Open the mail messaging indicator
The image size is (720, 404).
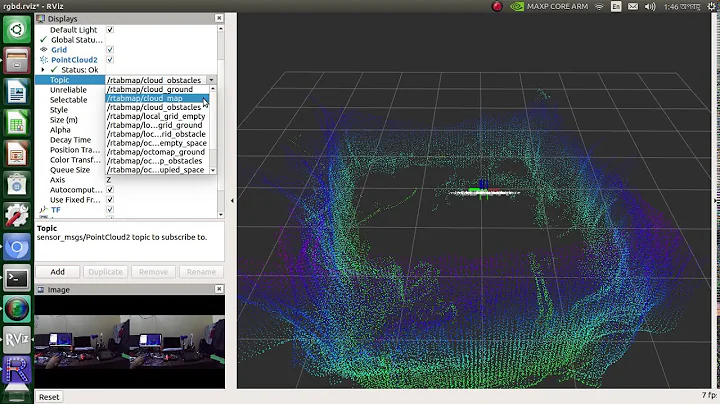tap(633, 6)
